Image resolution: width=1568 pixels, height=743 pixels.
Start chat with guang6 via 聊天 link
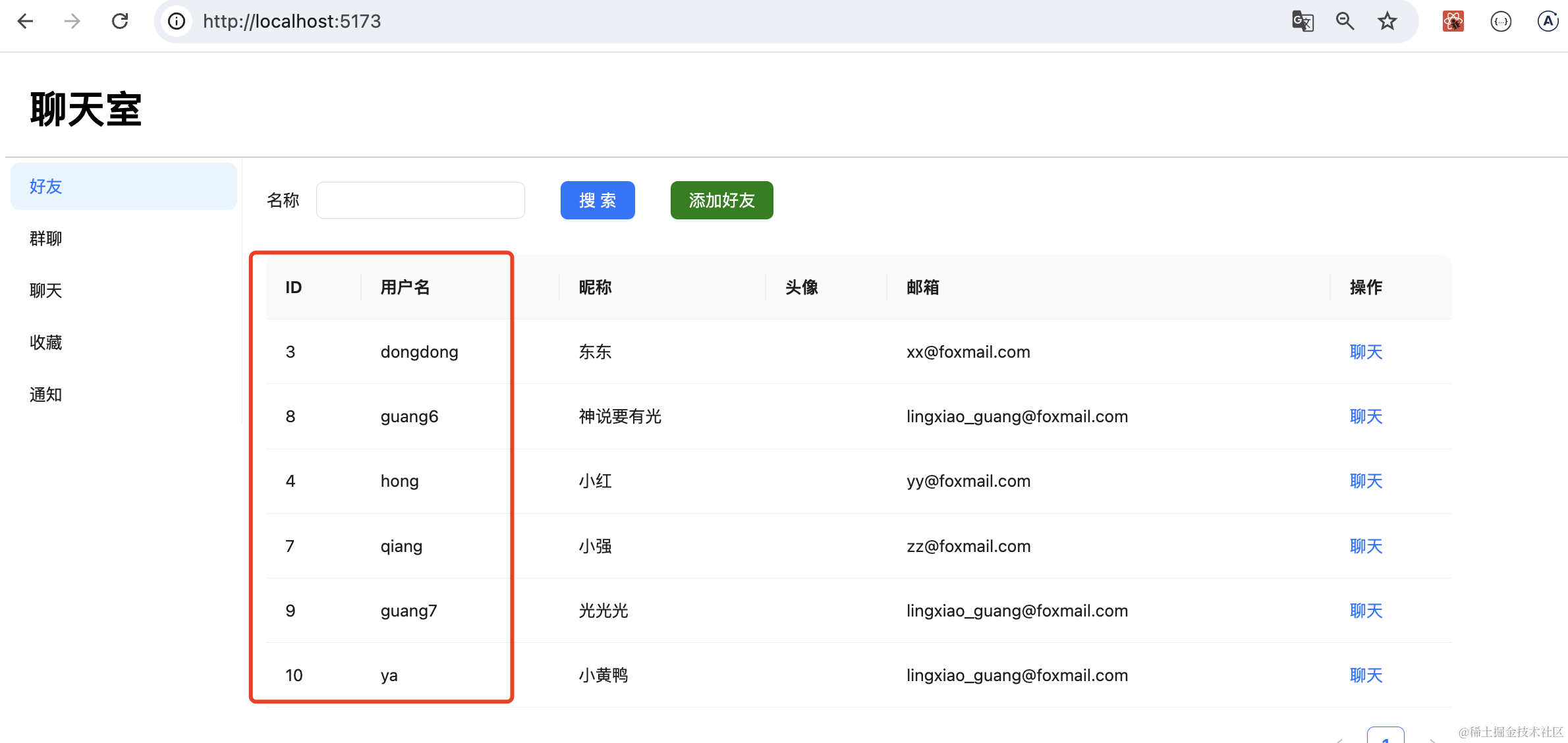click(1366, 416)
